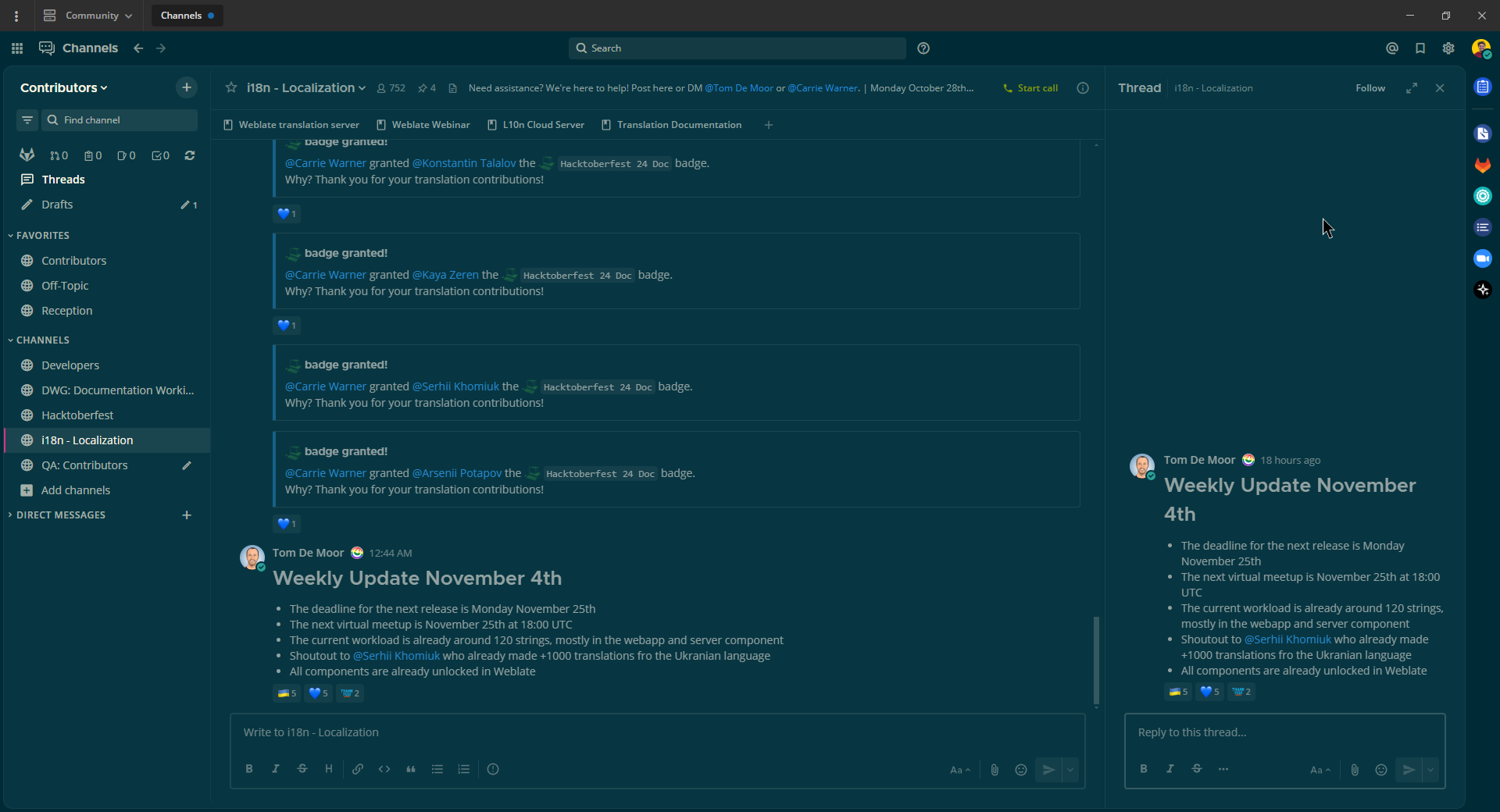The height and width of the screenshot is (812, 1500).
Task: Open the kebab menu next to the workspace logo
Action: 16,16
